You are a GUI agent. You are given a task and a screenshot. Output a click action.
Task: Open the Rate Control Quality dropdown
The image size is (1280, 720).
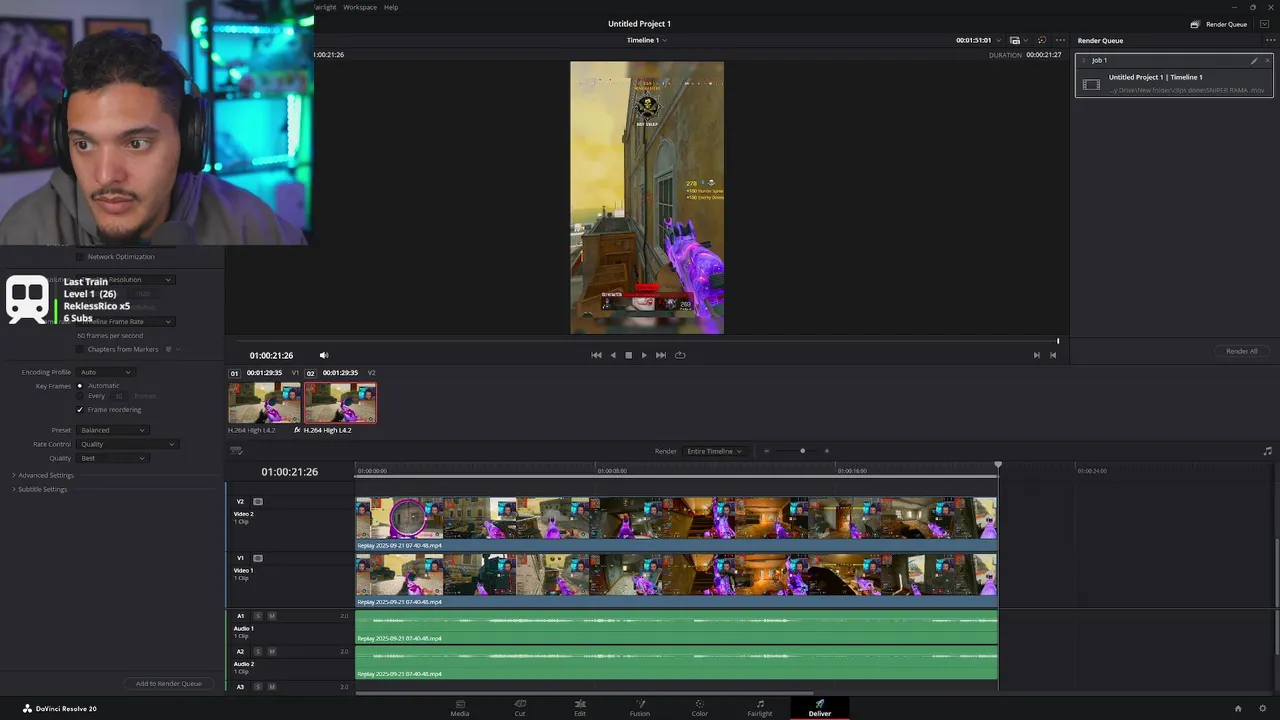click(127, 444)
